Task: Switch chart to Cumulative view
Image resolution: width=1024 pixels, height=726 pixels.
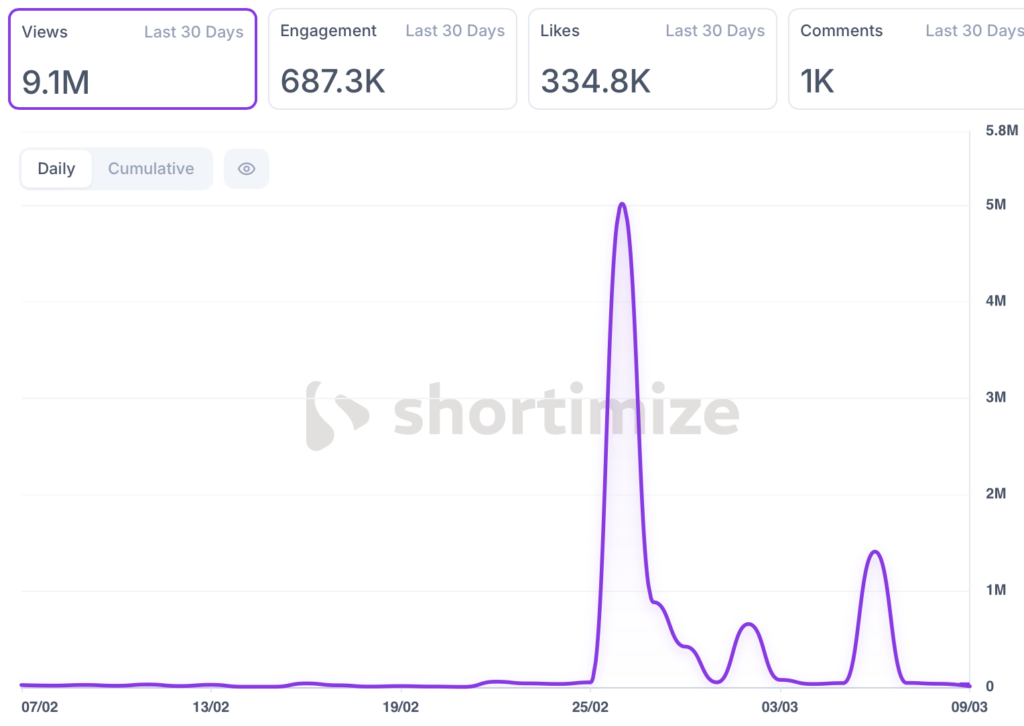Action: pos(151,169)
